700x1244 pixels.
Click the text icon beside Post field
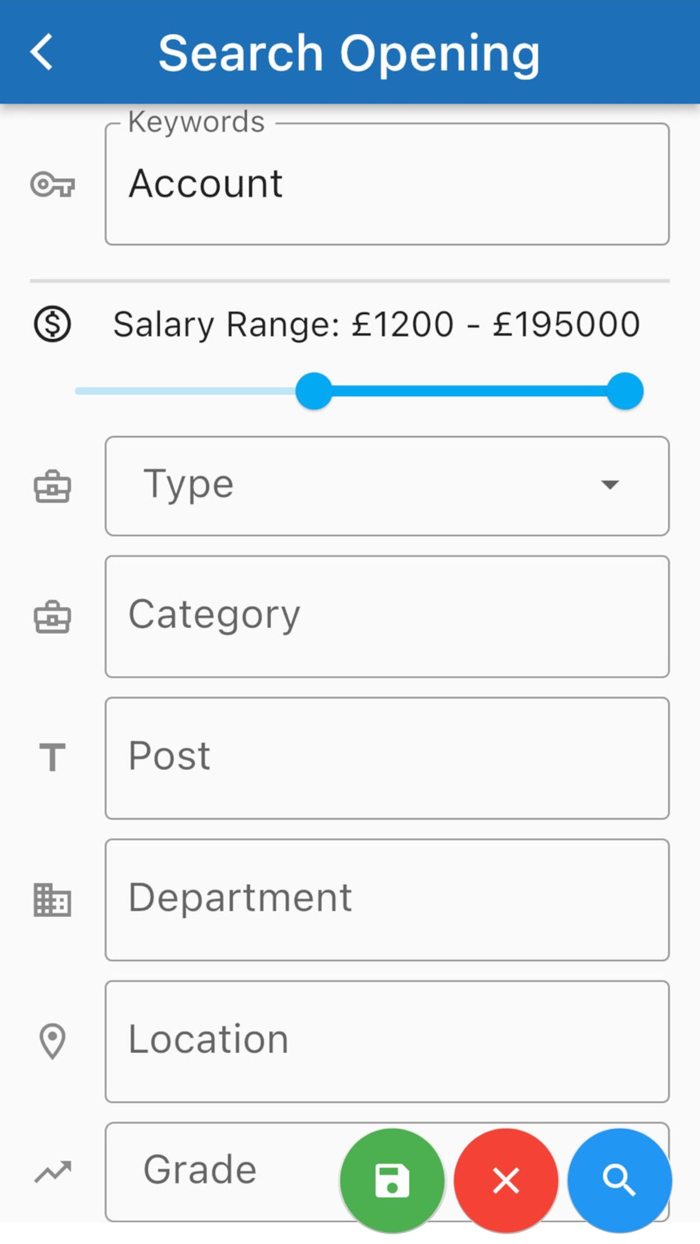point(51,758)
